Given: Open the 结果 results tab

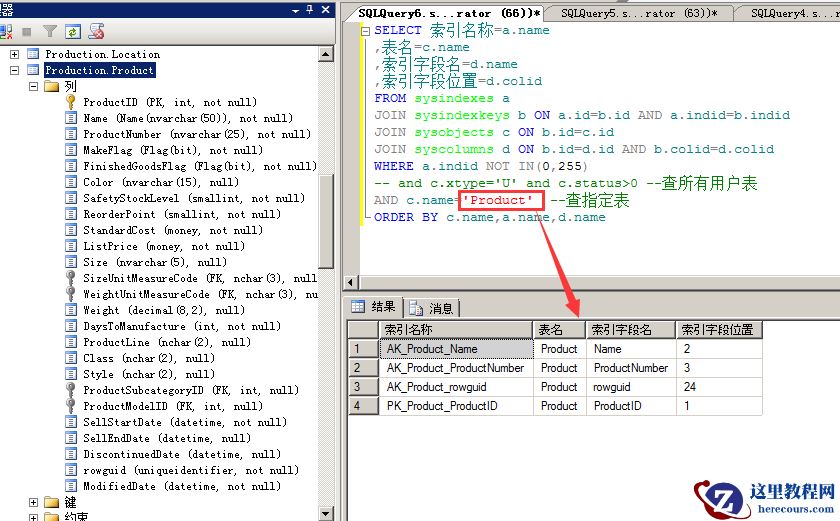Looking at the screenshot, I should (x=374, y=307).
